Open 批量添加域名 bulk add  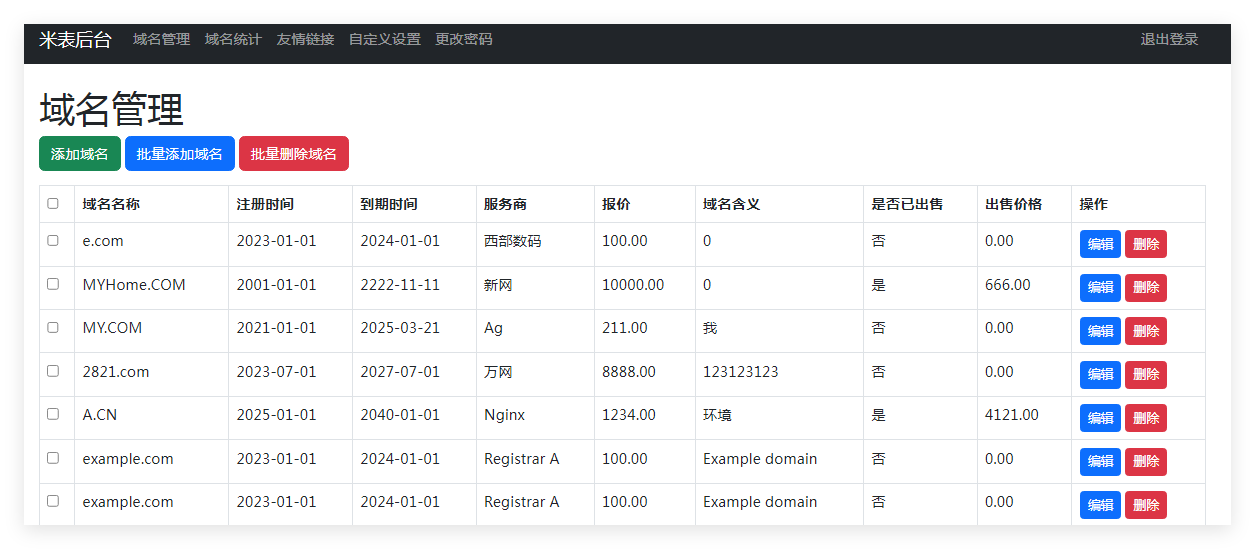[x=180, y=154]
